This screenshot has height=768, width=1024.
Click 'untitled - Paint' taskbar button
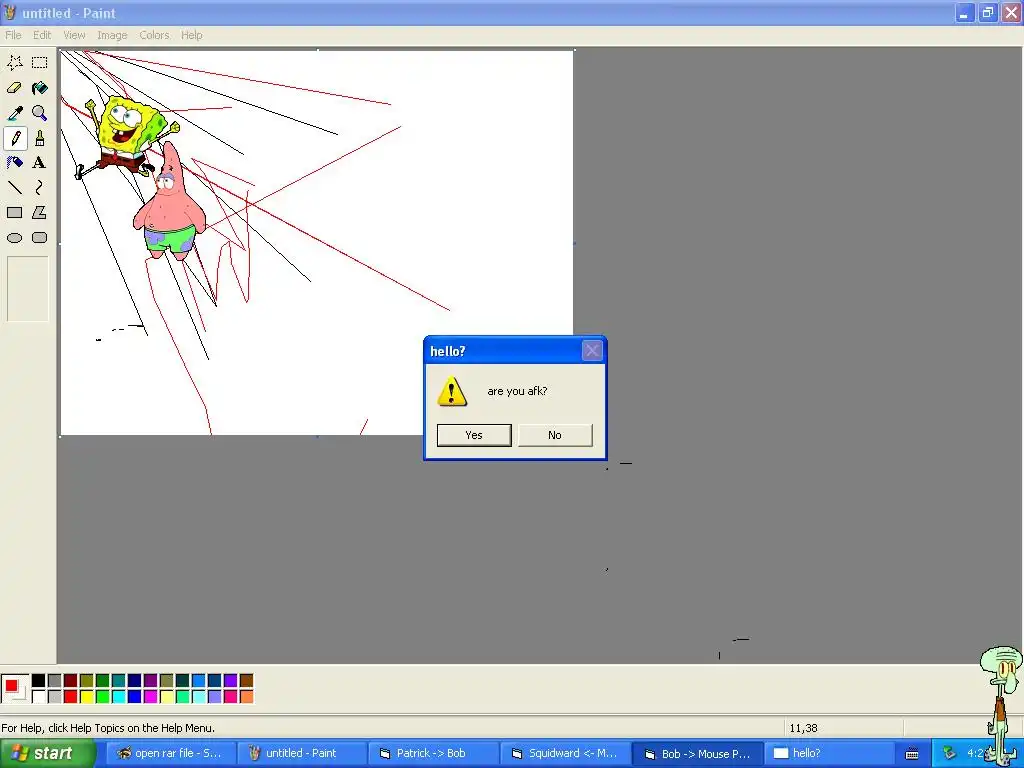click(300, 754)
